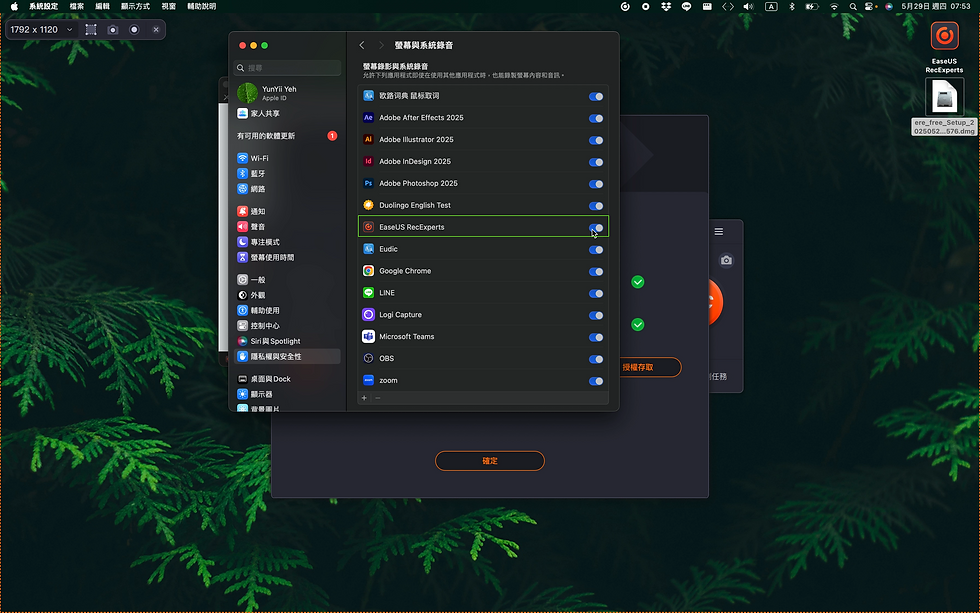Open Control Center in menu bar
The image size is (980, 613).
pyautogui.click(x=870, y=6)
